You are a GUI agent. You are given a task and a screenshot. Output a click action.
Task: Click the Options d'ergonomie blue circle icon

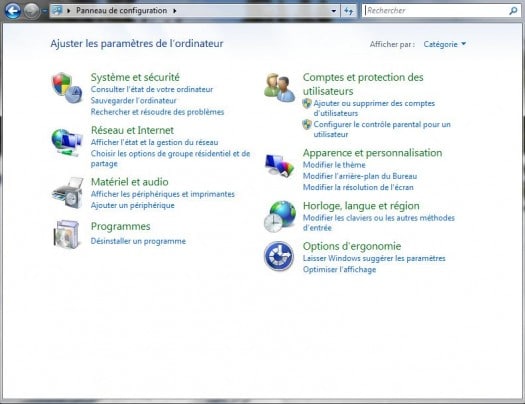point(279,256)
